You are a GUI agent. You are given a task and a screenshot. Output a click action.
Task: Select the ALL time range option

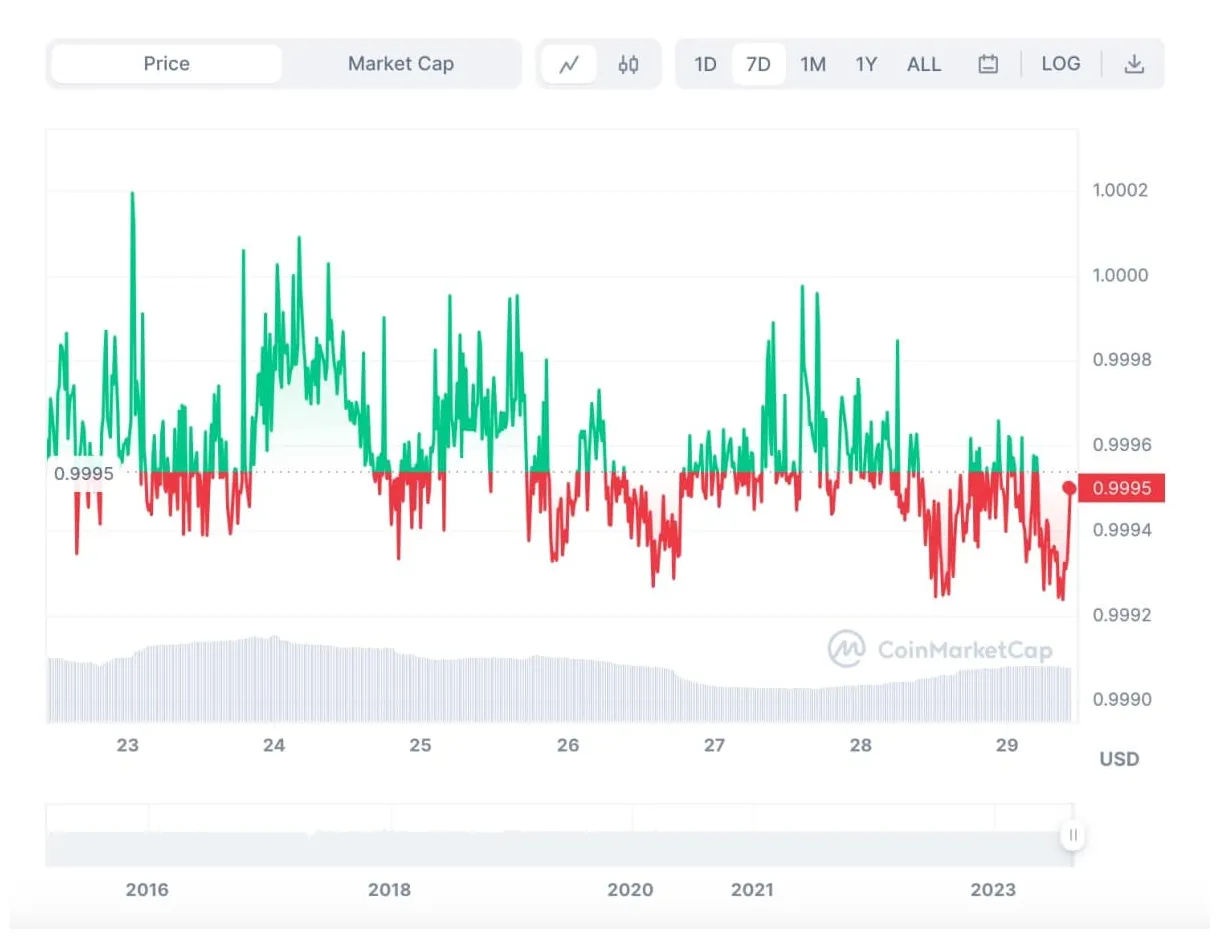coord(924,63)
